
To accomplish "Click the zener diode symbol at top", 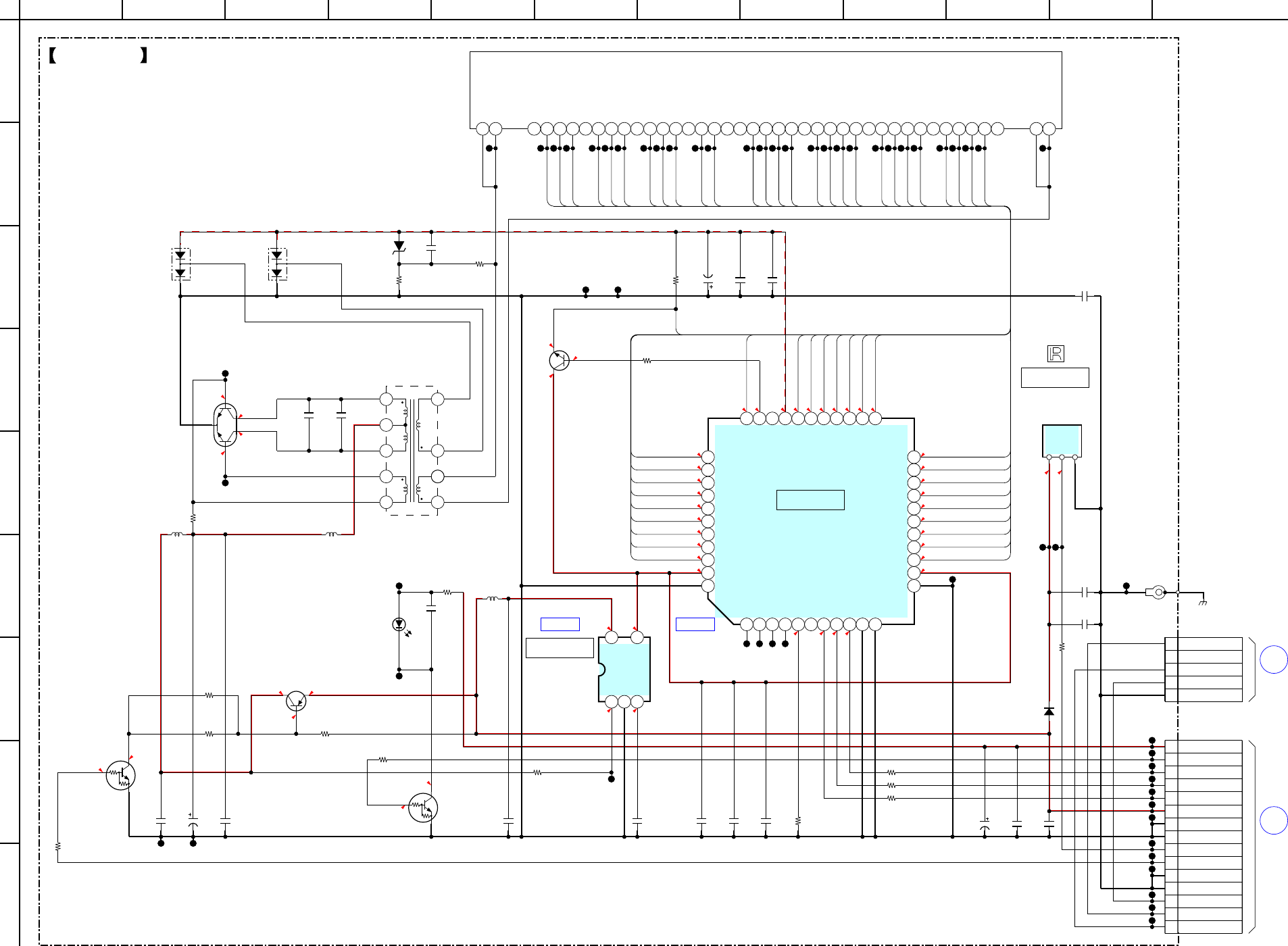I will (399, 247).
